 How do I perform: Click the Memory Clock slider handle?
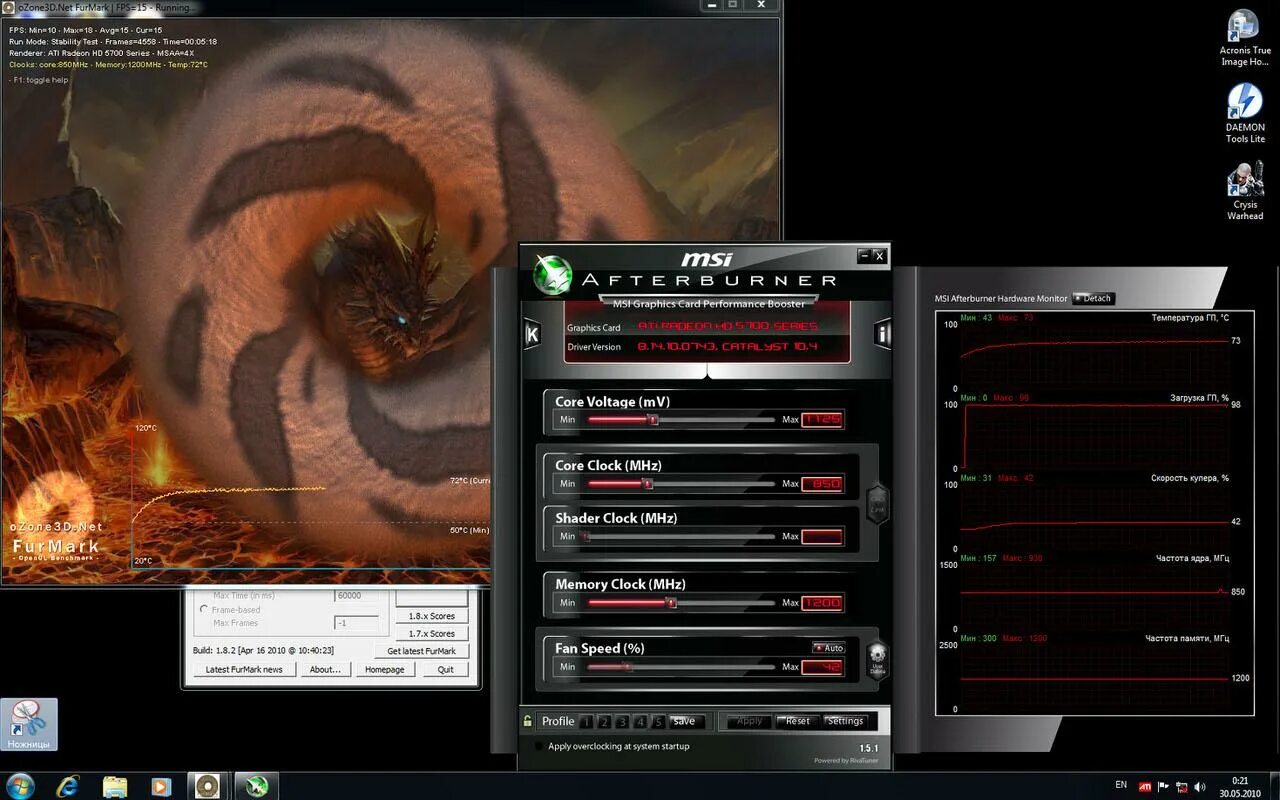coord(671,603)
